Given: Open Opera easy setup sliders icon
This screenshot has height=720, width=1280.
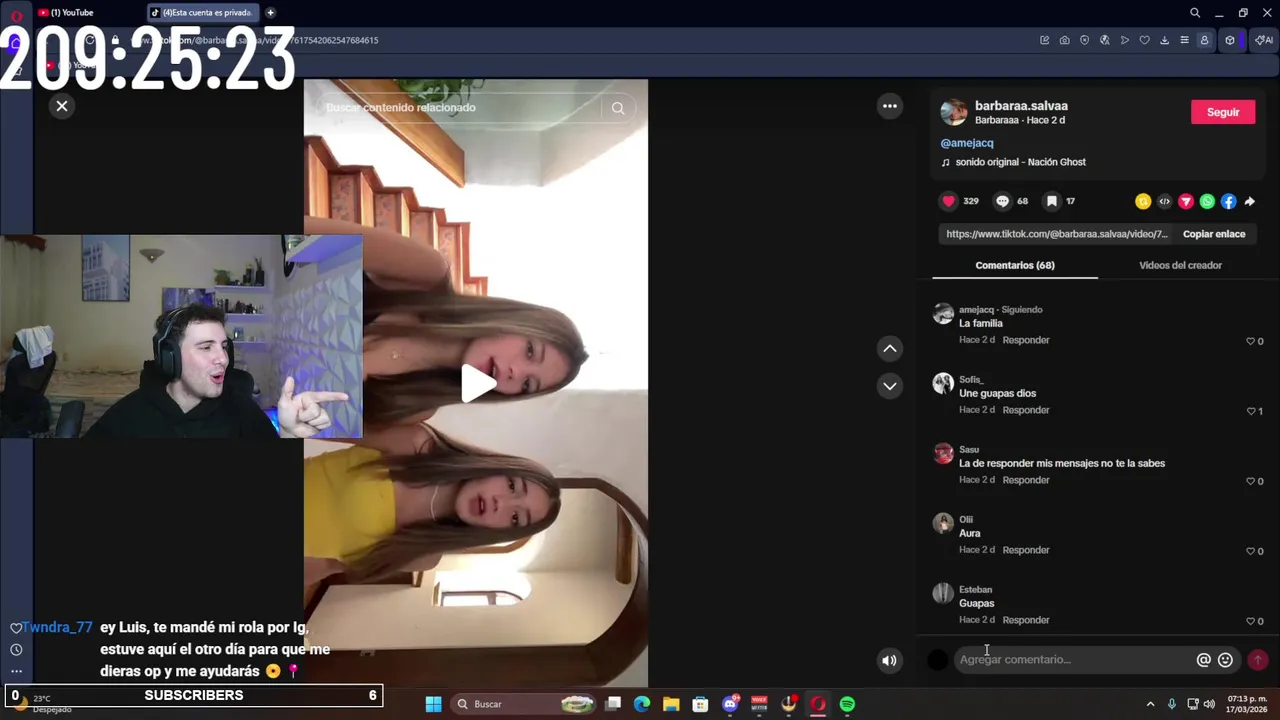Looking at the screenshot, I should [1184, 40].
